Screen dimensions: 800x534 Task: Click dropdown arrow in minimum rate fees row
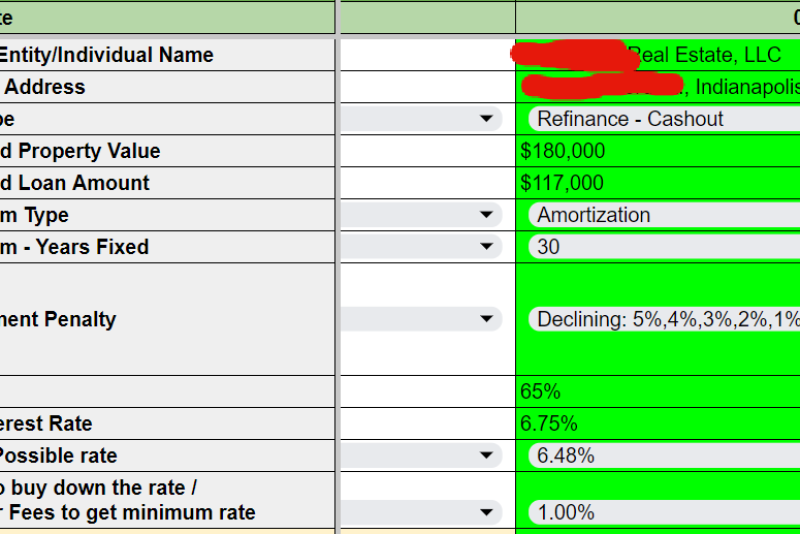pyautogui.click(x=487, y=512)
